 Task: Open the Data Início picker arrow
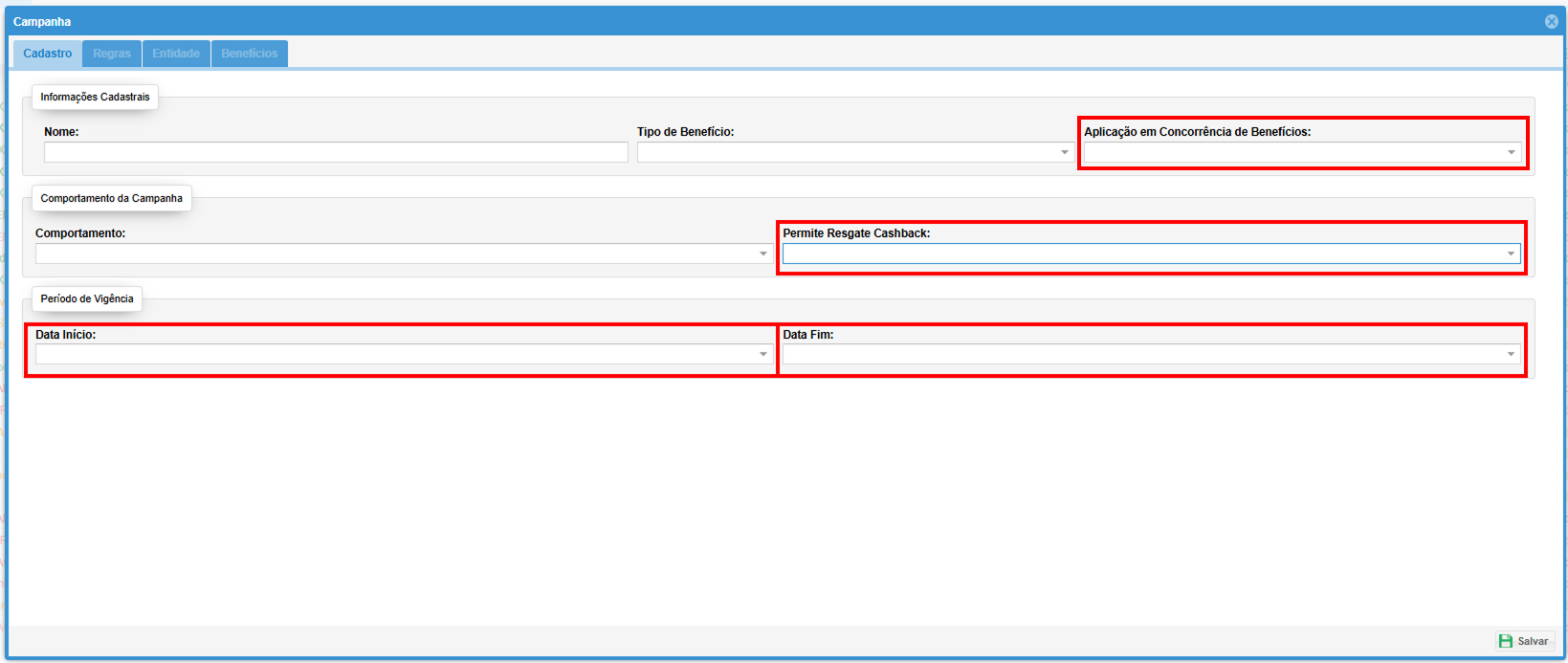[762, 354]
